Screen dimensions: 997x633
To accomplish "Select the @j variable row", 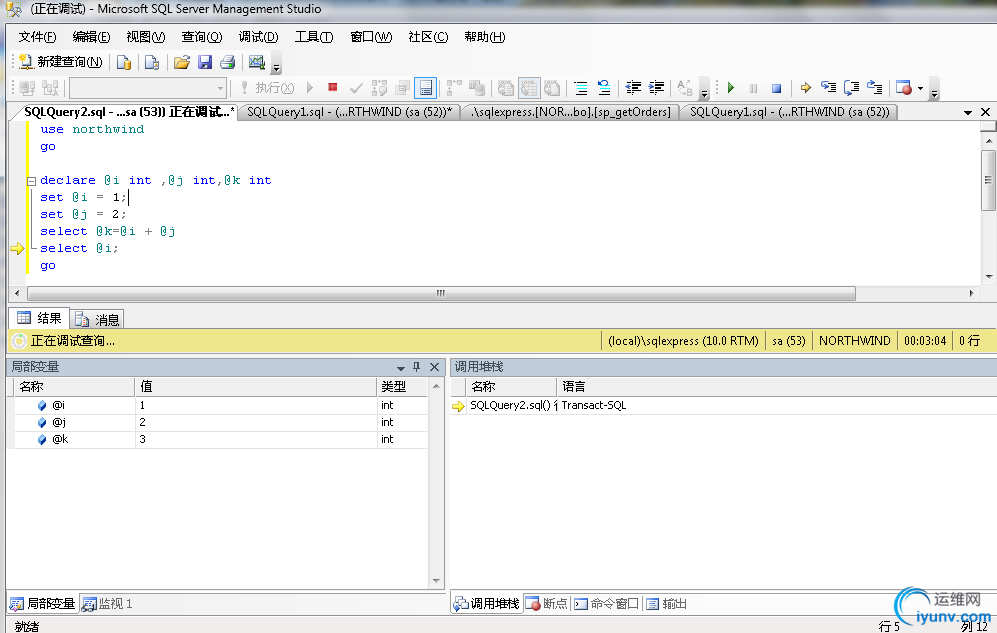I will [x=221, y=422].
